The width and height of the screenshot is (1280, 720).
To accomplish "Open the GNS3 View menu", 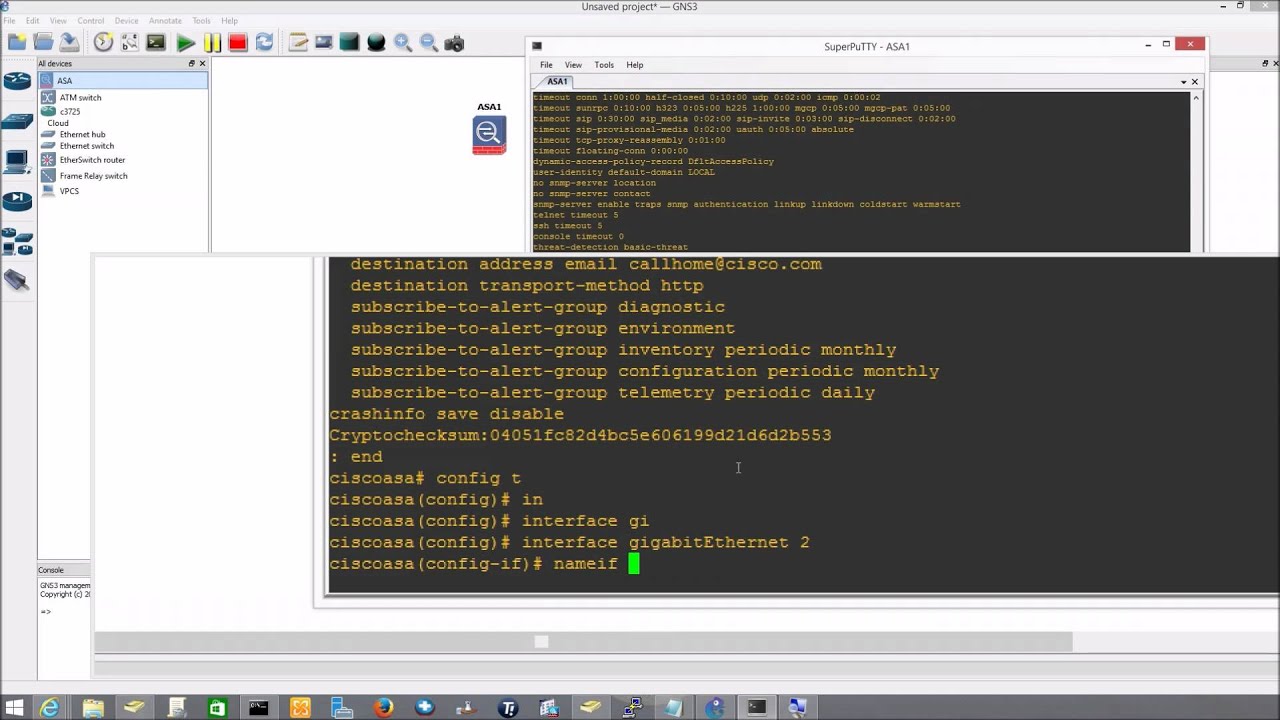I will coord(58,20).
